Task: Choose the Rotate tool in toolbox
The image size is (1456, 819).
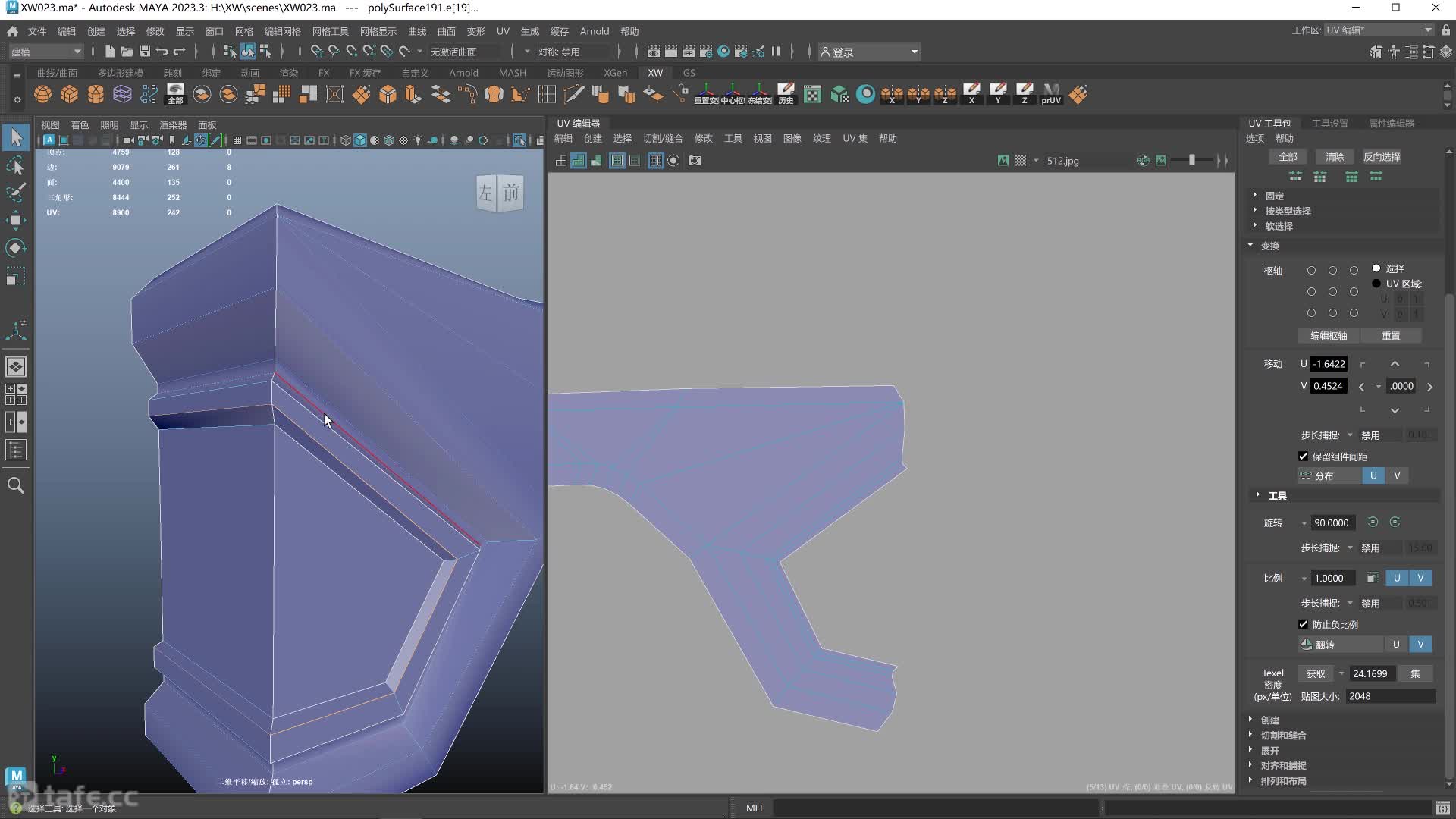Action: (x=16, y=248)
